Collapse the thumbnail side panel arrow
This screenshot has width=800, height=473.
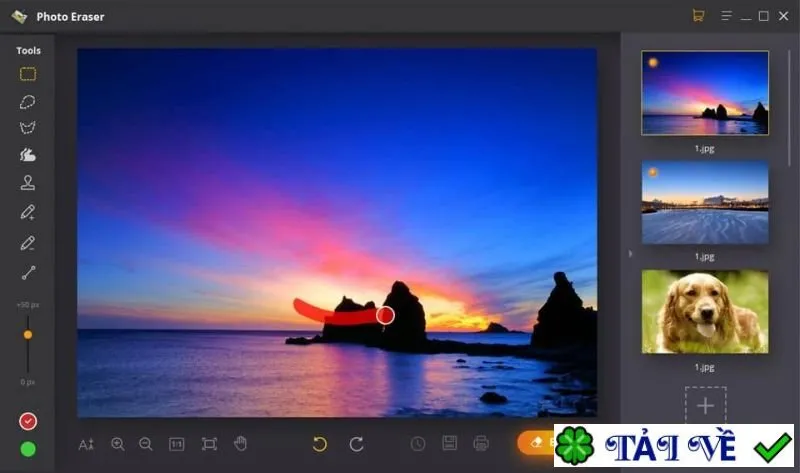tap(631, 253)
